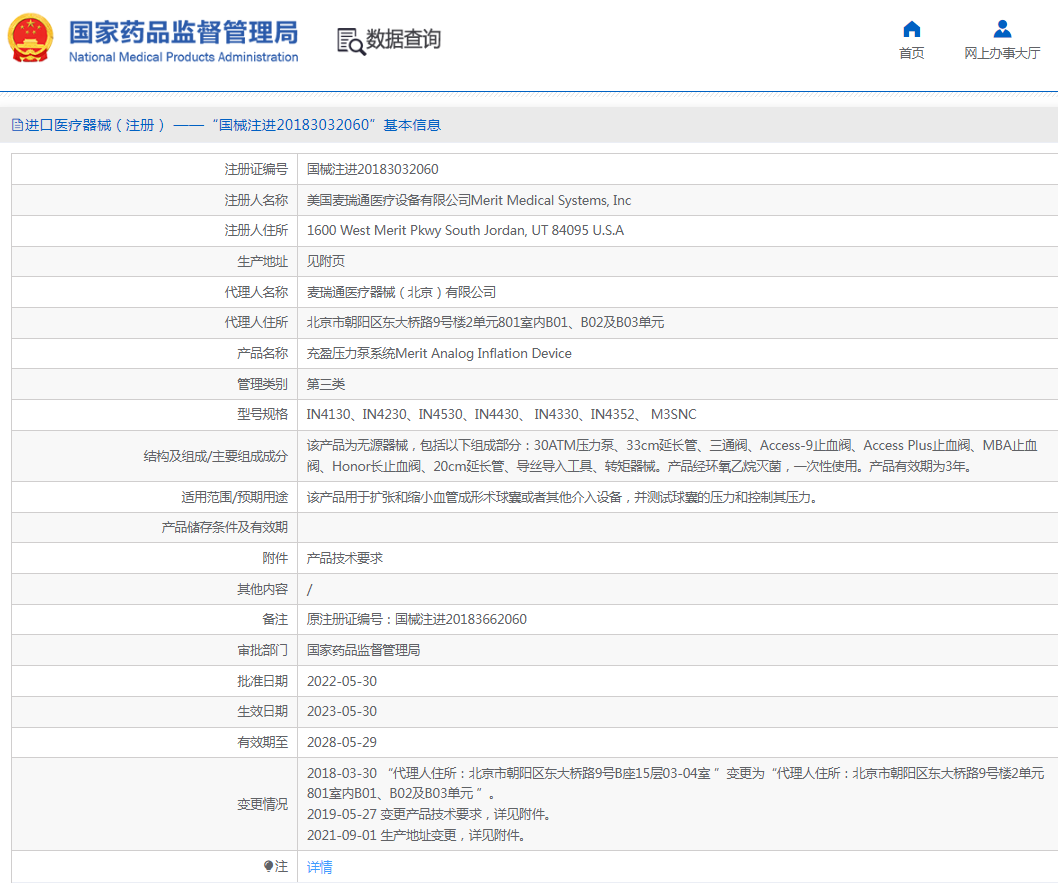Viewport: 1058px width, 883px height.
Task: Open the 网上办事大厅 navigation link
Action: click(1002, 53)
